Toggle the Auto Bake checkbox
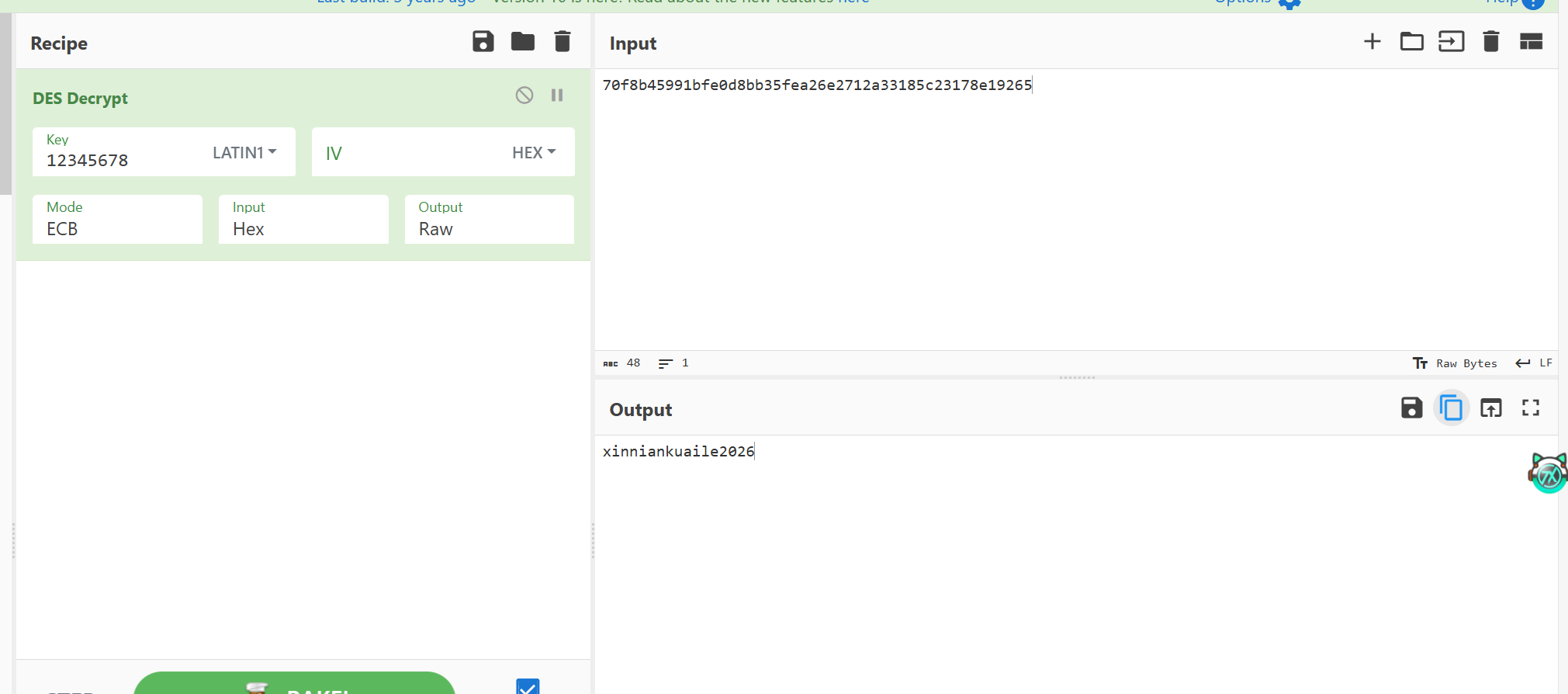1568x694 pixels. (x=528, y=687)
